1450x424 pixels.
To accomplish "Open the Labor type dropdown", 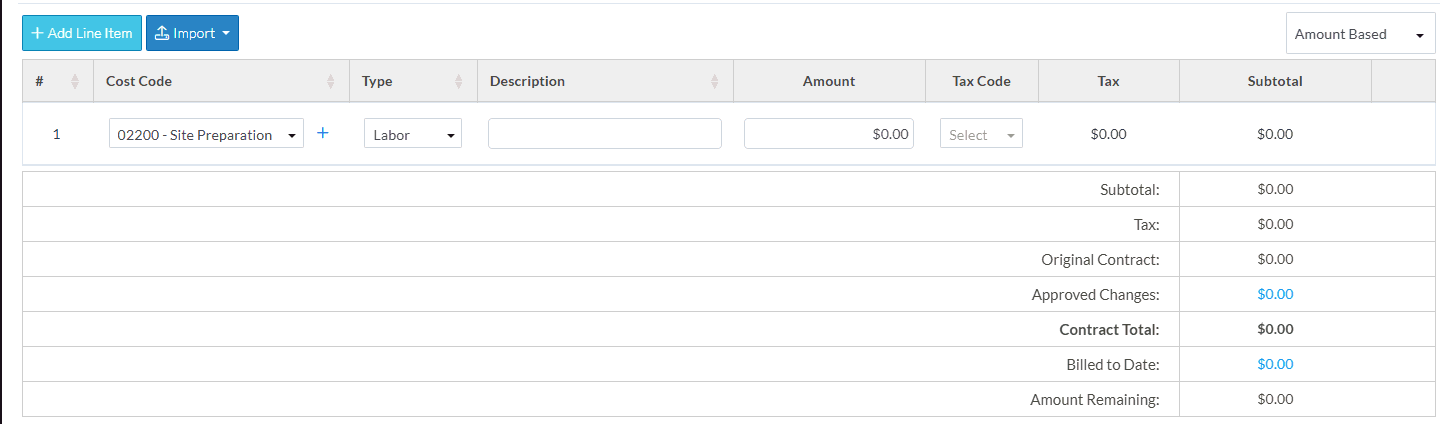I will click(x=412, y=134).
